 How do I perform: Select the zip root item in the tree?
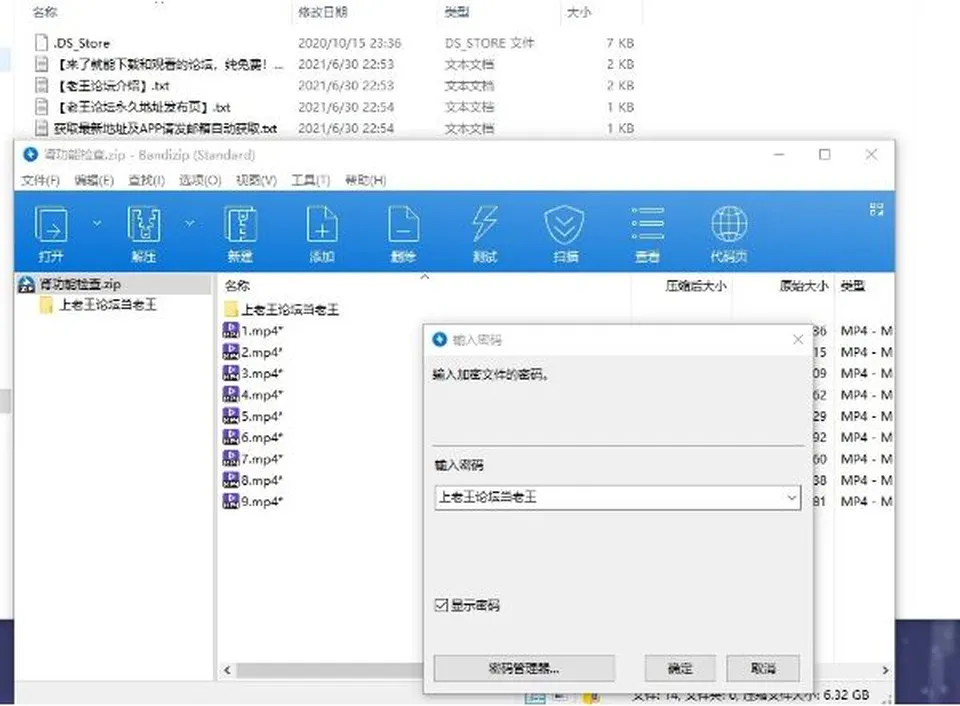point(80,284)
